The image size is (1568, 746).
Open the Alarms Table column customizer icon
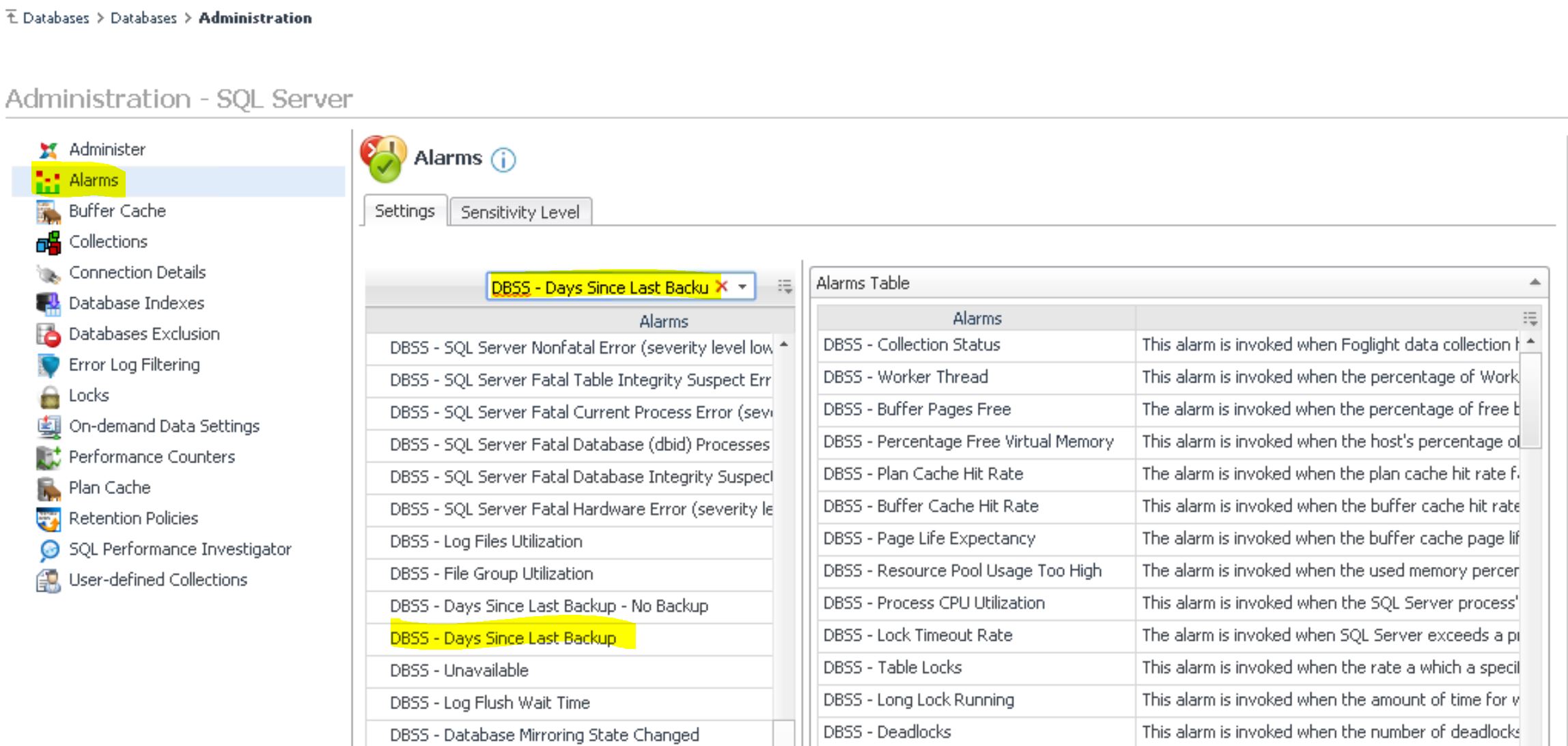click(1530, 318)
